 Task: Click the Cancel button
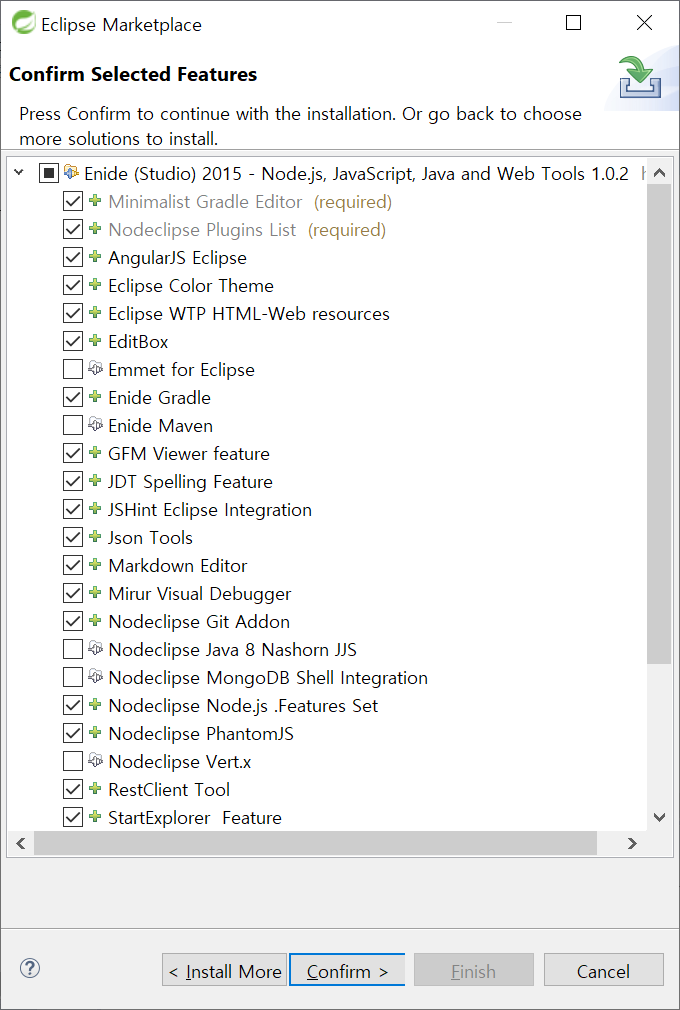[603, 970]
